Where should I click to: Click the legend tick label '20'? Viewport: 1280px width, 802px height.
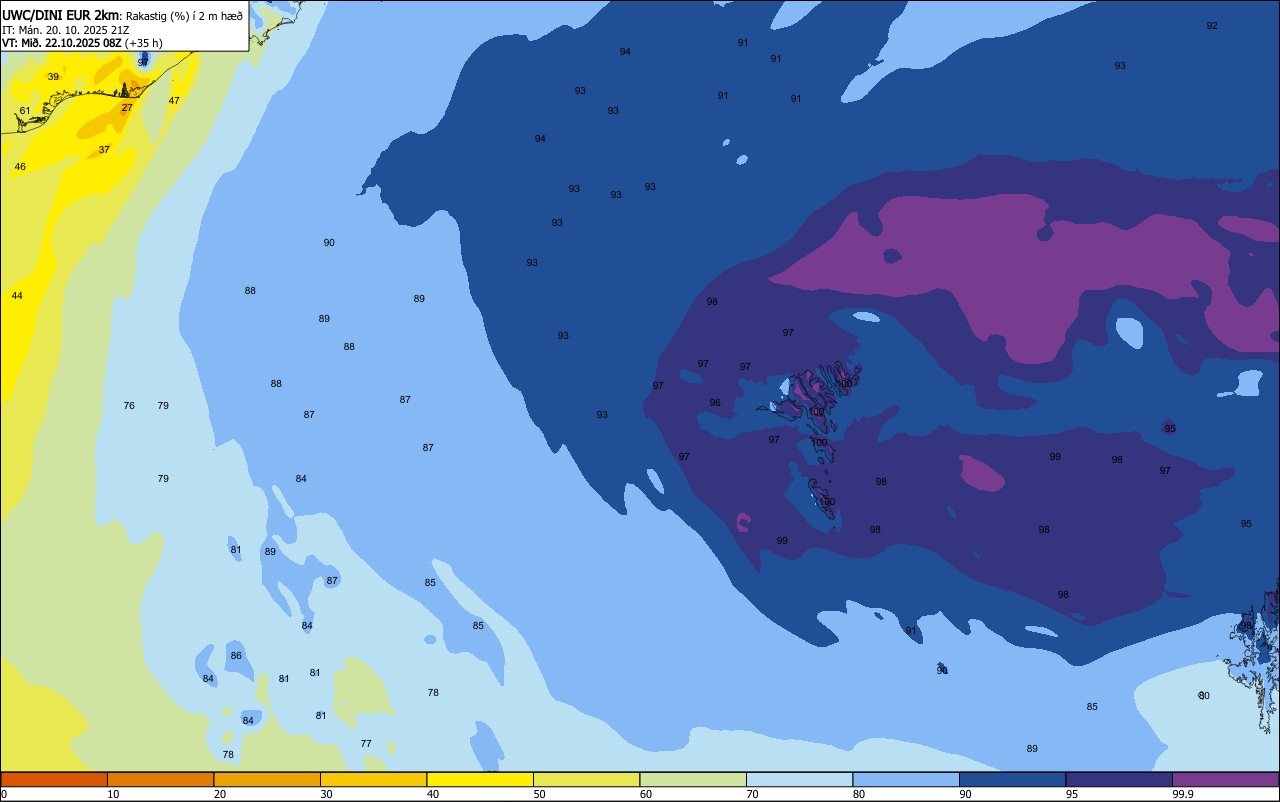(x=220, y=794)
